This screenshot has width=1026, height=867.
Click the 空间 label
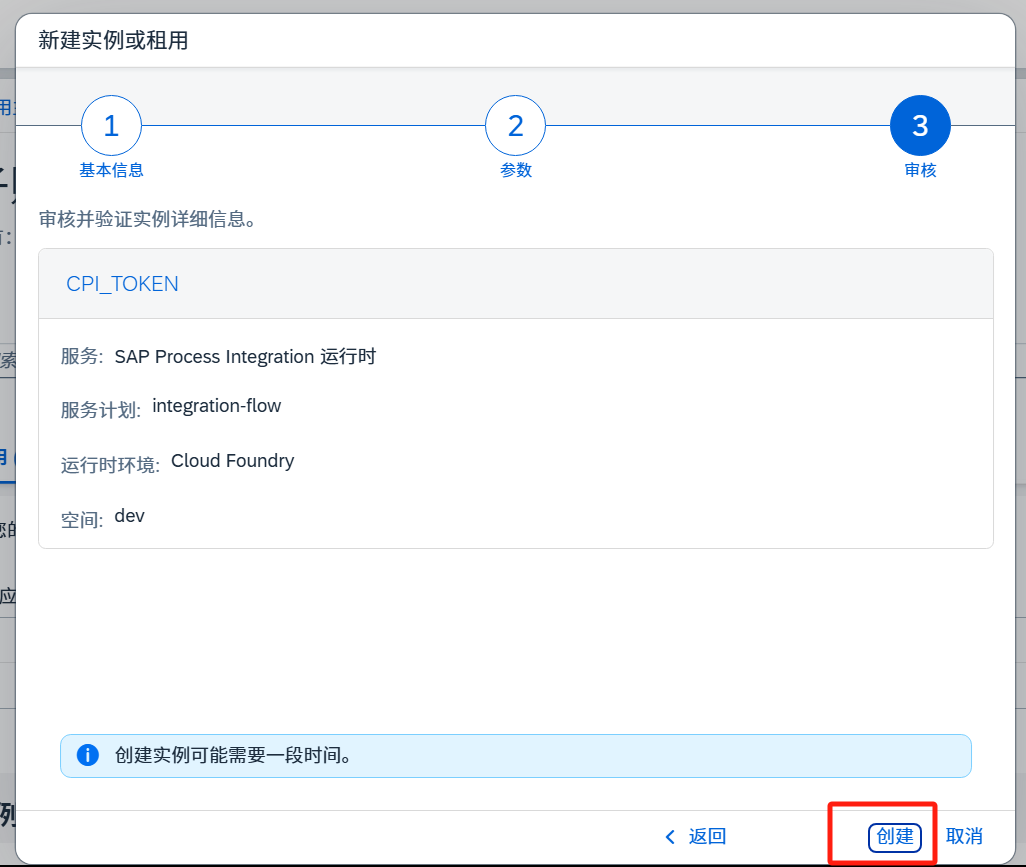[82, 520]
